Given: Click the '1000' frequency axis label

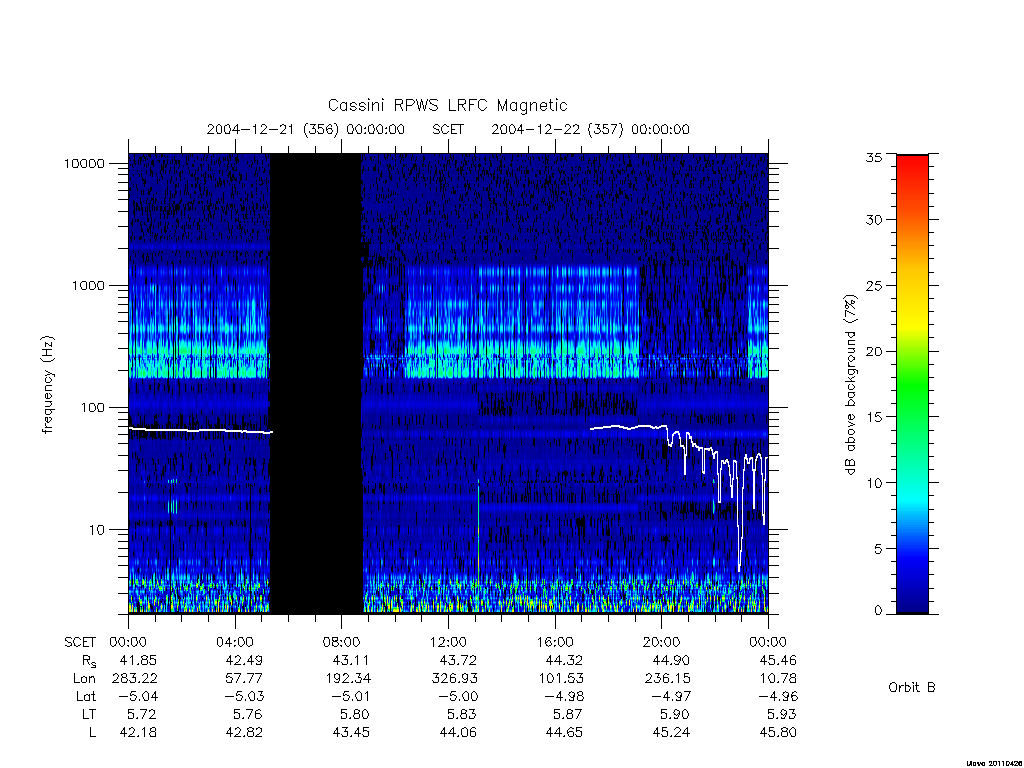Looking at the screenshot, I should [x=88, y=286].
